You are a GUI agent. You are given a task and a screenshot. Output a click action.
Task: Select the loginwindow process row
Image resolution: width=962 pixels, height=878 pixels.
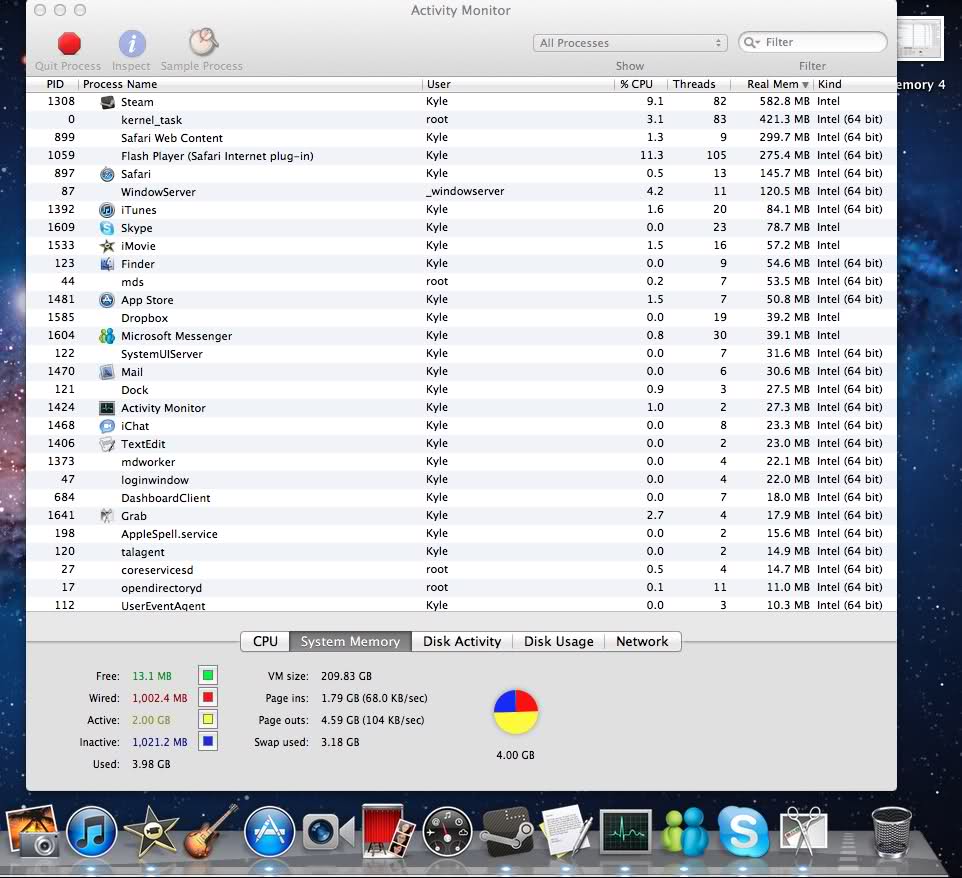(461, 480)
